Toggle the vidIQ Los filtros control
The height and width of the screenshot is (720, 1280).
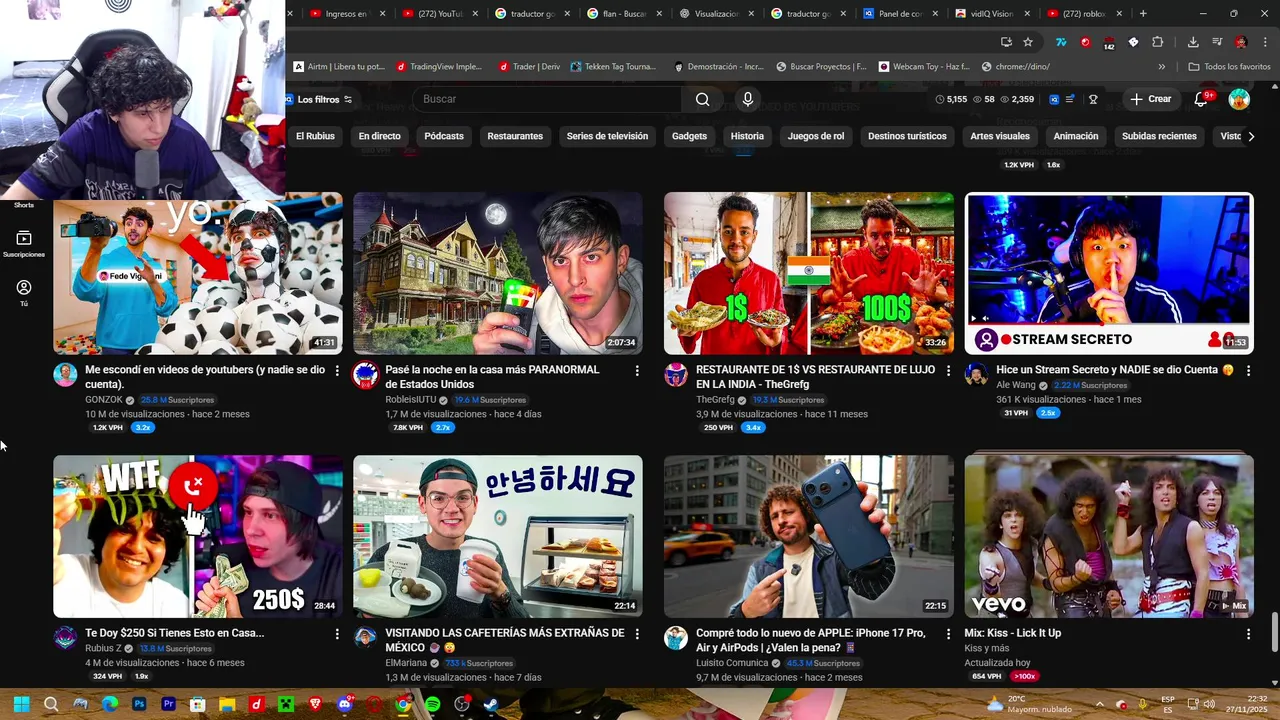pos(319,99)
